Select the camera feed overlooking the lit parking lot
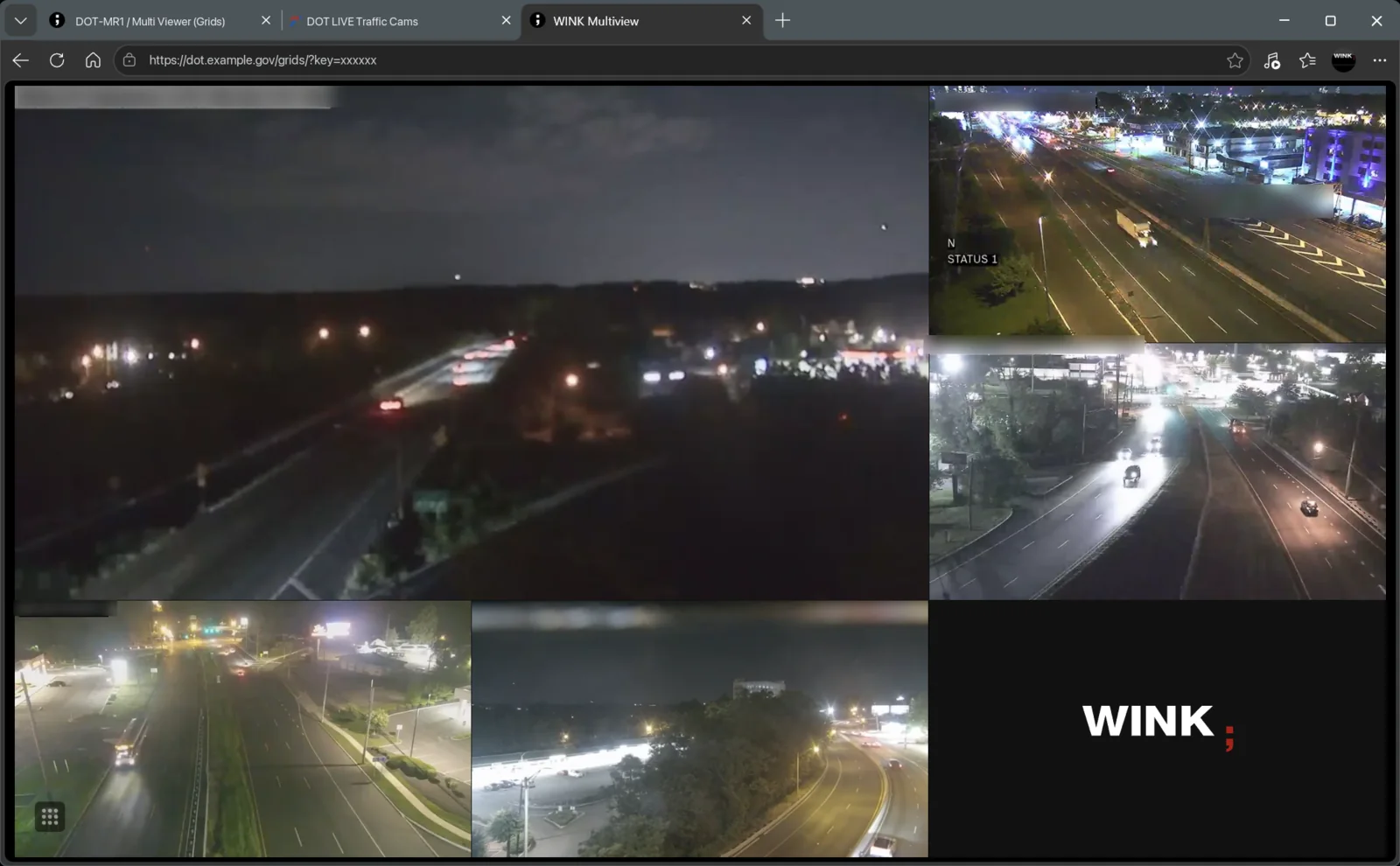The image size is (1400, 866). point(700,729)
